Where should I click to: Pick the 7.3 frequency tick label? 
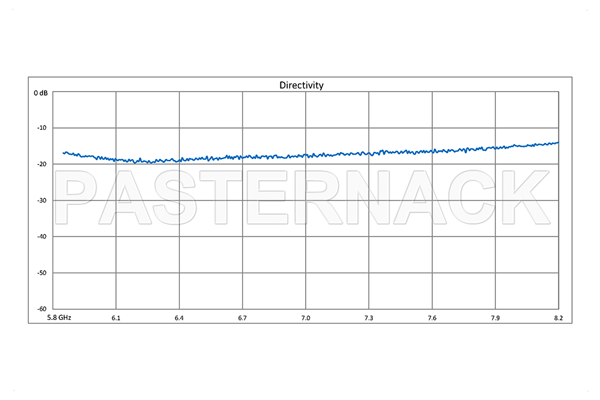tap(369, 318)
